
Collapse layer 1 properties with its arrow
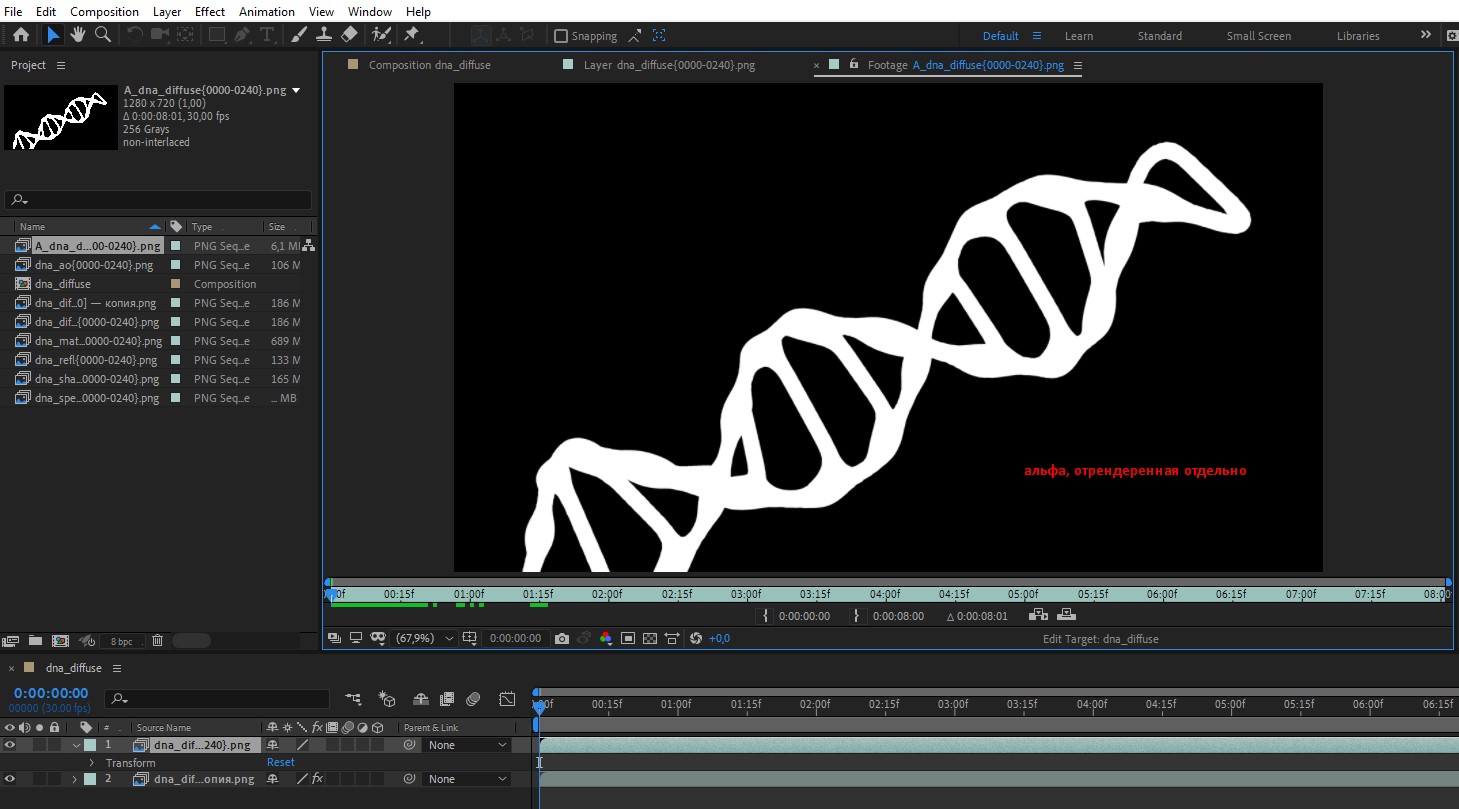(x=77, y=745)
